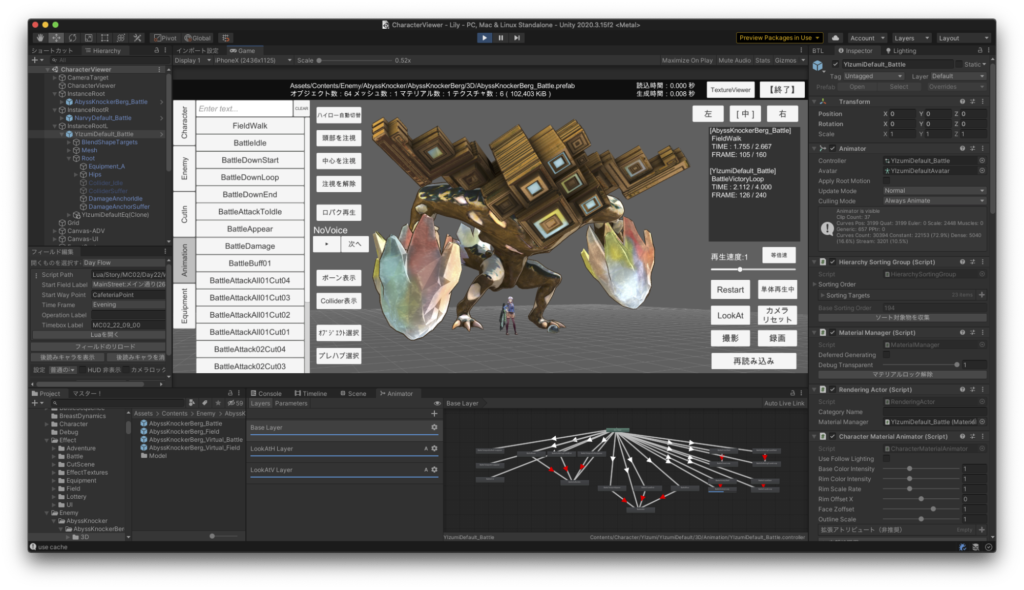Select the Hand tool in toolbar
The width and height of the screenshot is (1024, 590).
pos(40,38)
